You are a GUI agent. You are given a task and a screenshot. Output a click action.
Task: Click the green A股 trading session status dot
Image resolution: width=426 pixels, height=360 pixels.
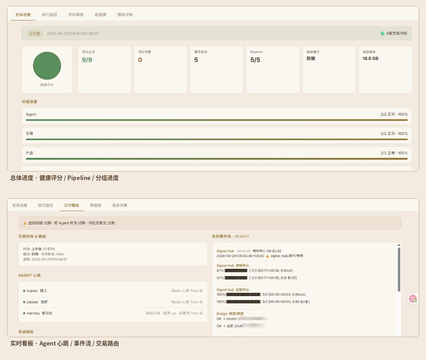point(382,33)
